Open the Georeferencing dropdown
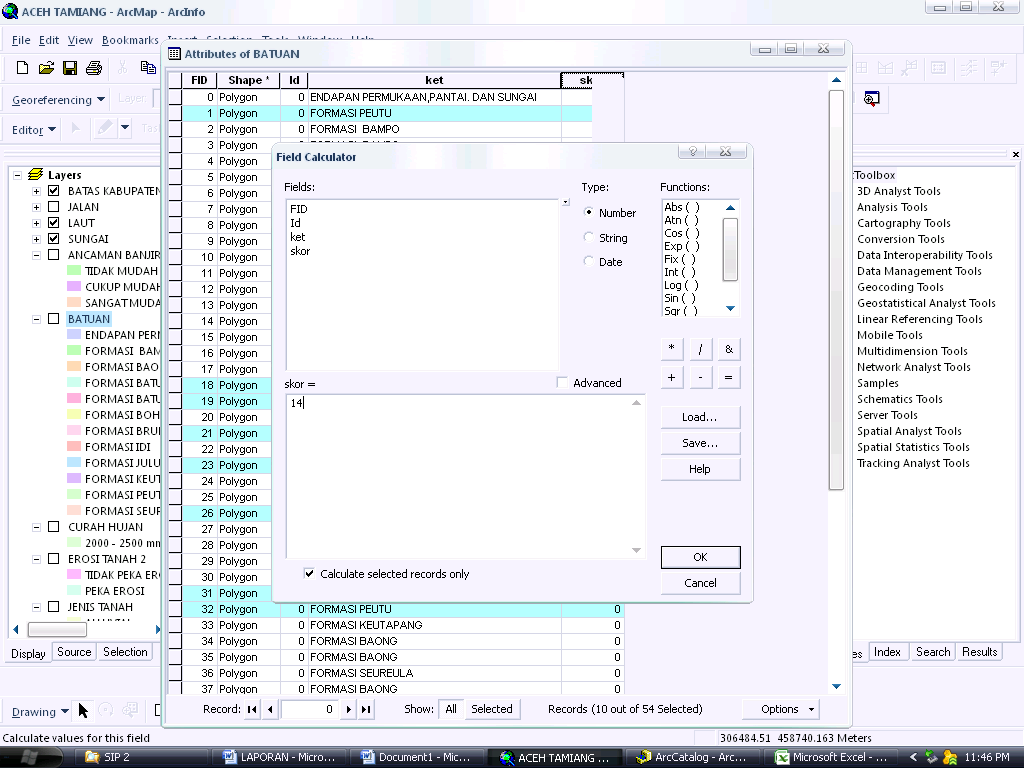1024x768 pixels. [100, 99]
